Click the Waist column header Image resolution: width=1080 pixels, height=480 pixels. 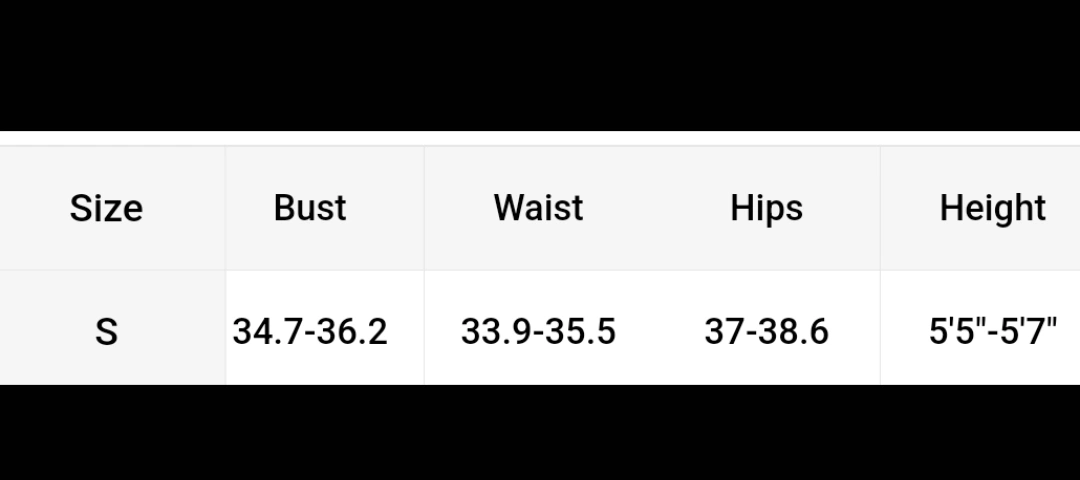(x=538, y=207)
